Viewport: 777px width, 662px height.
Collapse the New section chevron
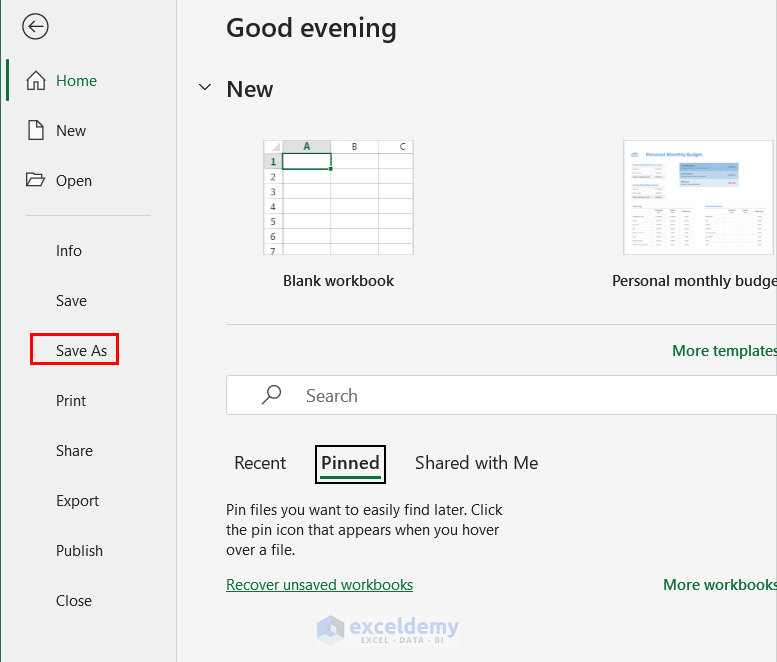[205, 88]
